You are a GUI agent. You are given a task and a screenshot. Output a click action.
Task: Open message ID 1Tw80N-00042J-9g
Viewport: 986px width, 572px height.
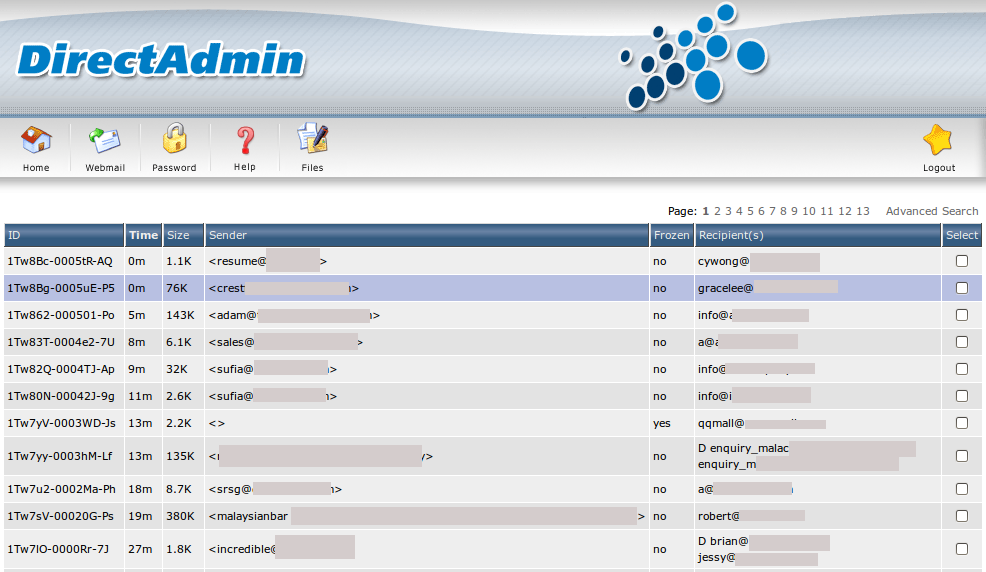pyautogui.click(x=61, y=396)
